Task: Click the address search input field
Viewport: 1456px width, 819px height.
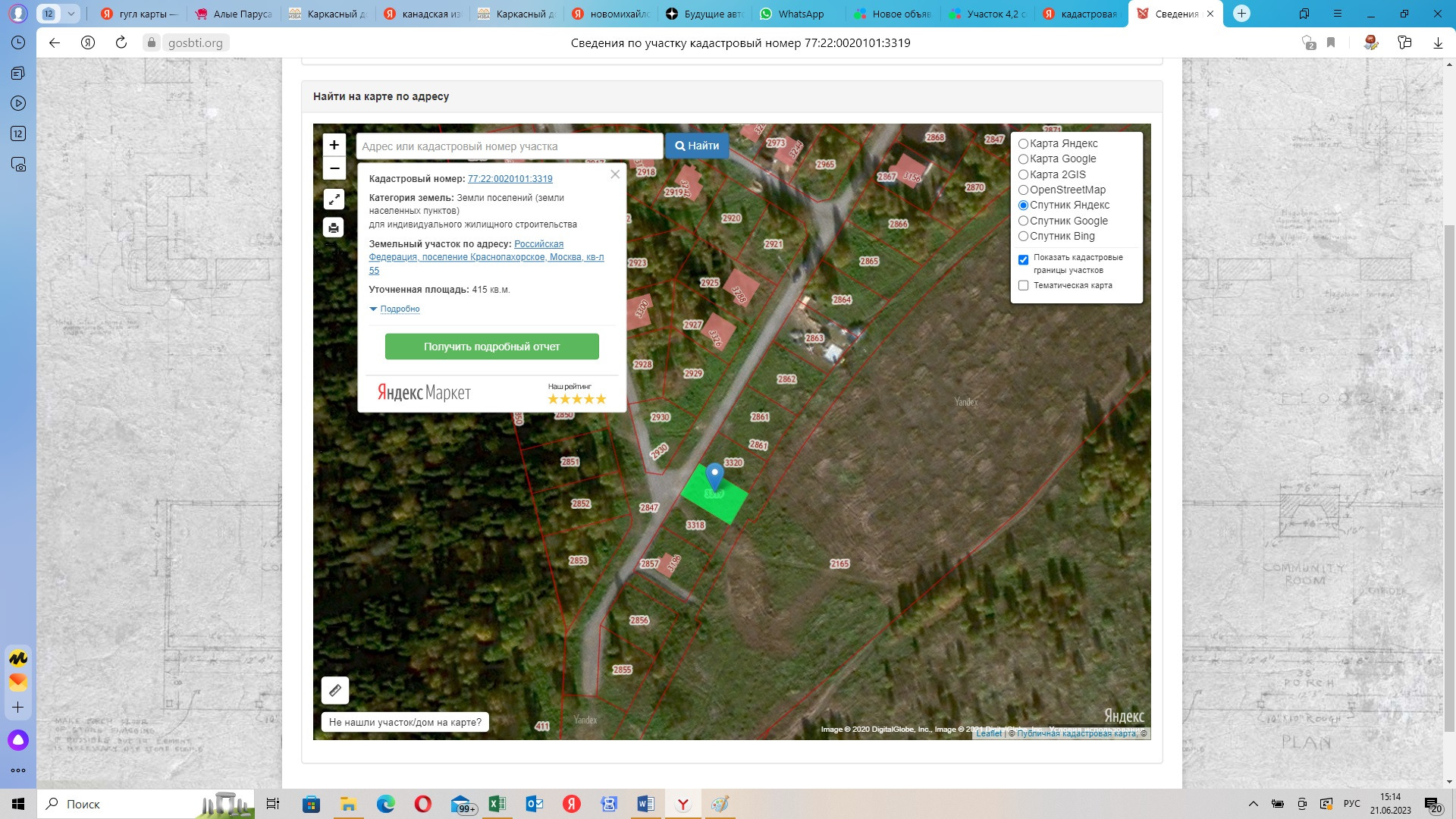Action: (510, 146)
